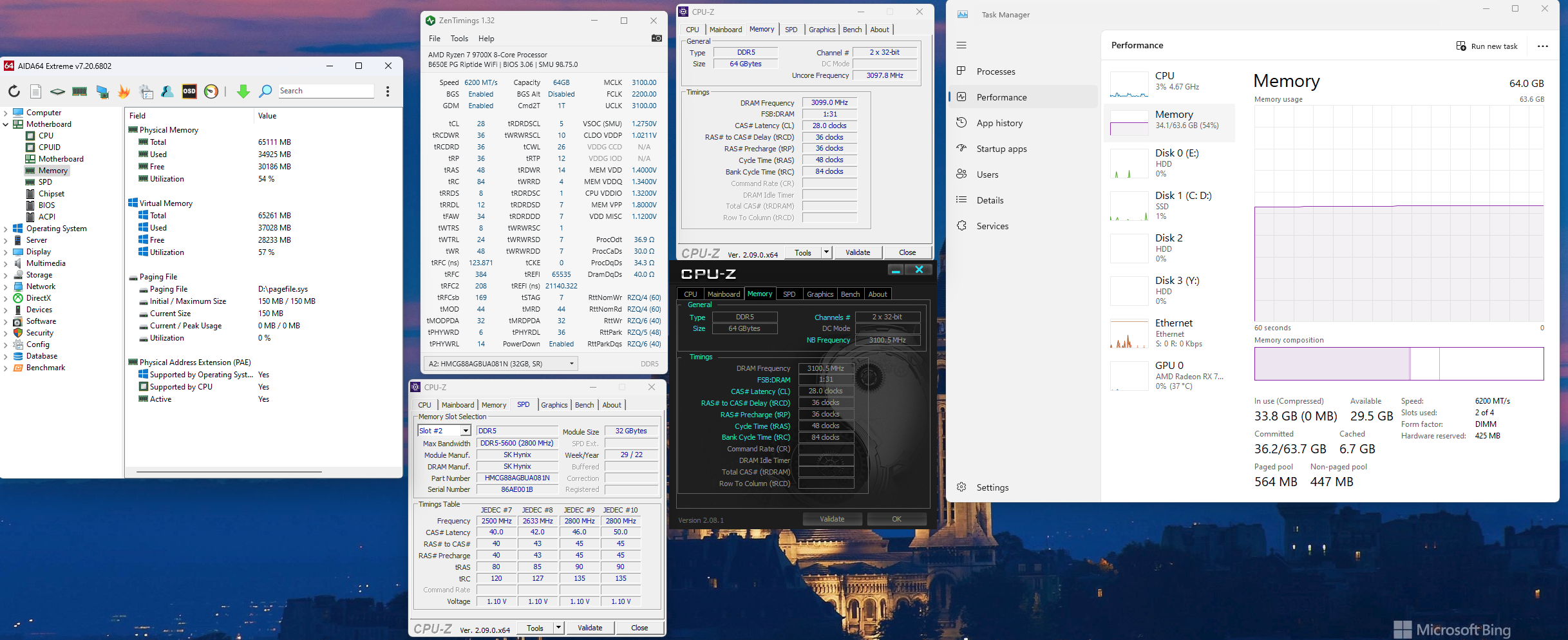Open Tools dropdown arrow in CPU-Z Memory window
Image resolution: width=1568 pixels, height=640 pixels.
point(826,252)
